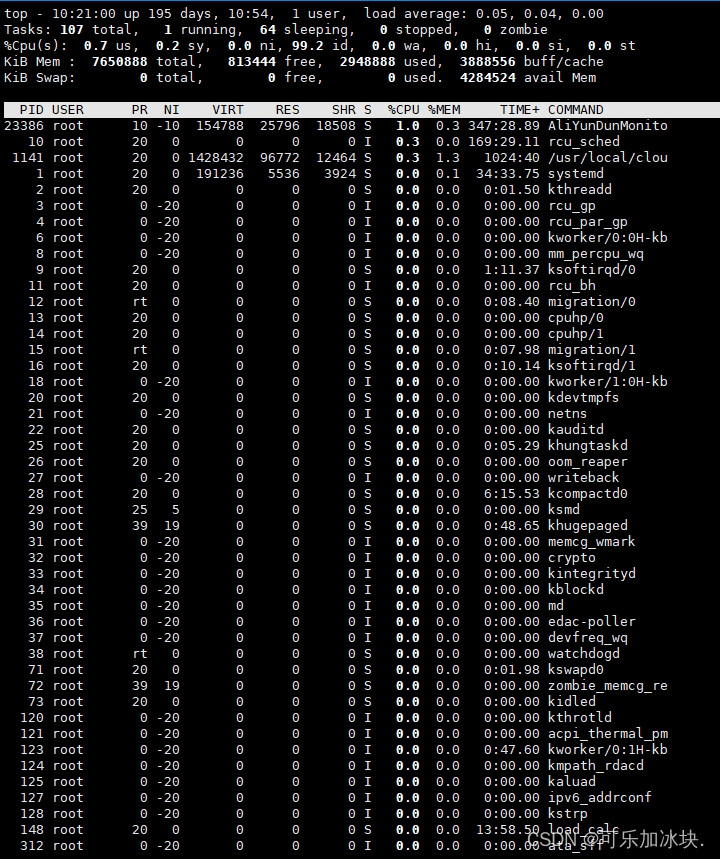This screenshot has width=720, height=859.
Task: Click the cpuhp/1 command entry
Action: [576, 334]
